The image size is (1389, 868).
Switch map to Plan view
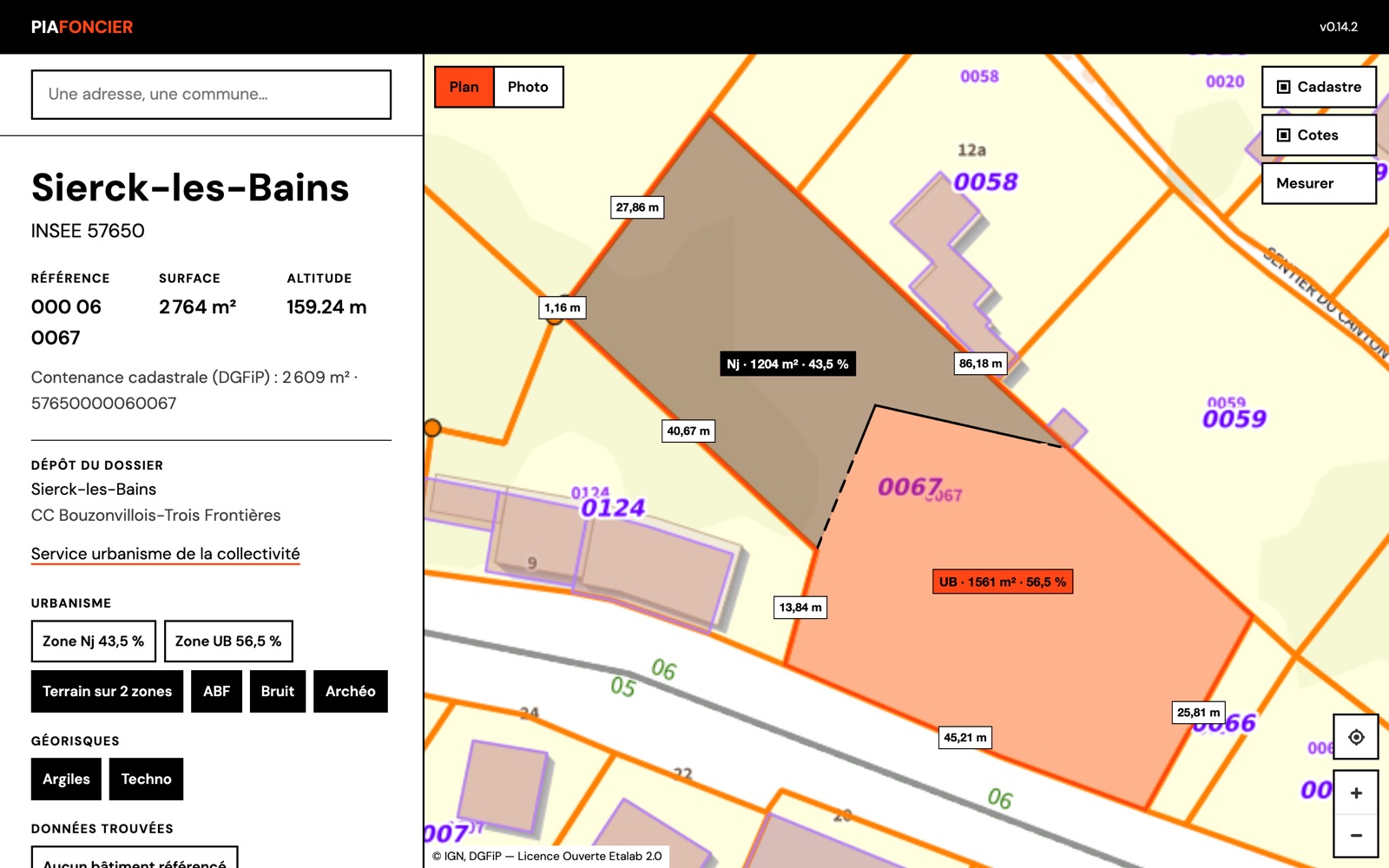[464, 87]
